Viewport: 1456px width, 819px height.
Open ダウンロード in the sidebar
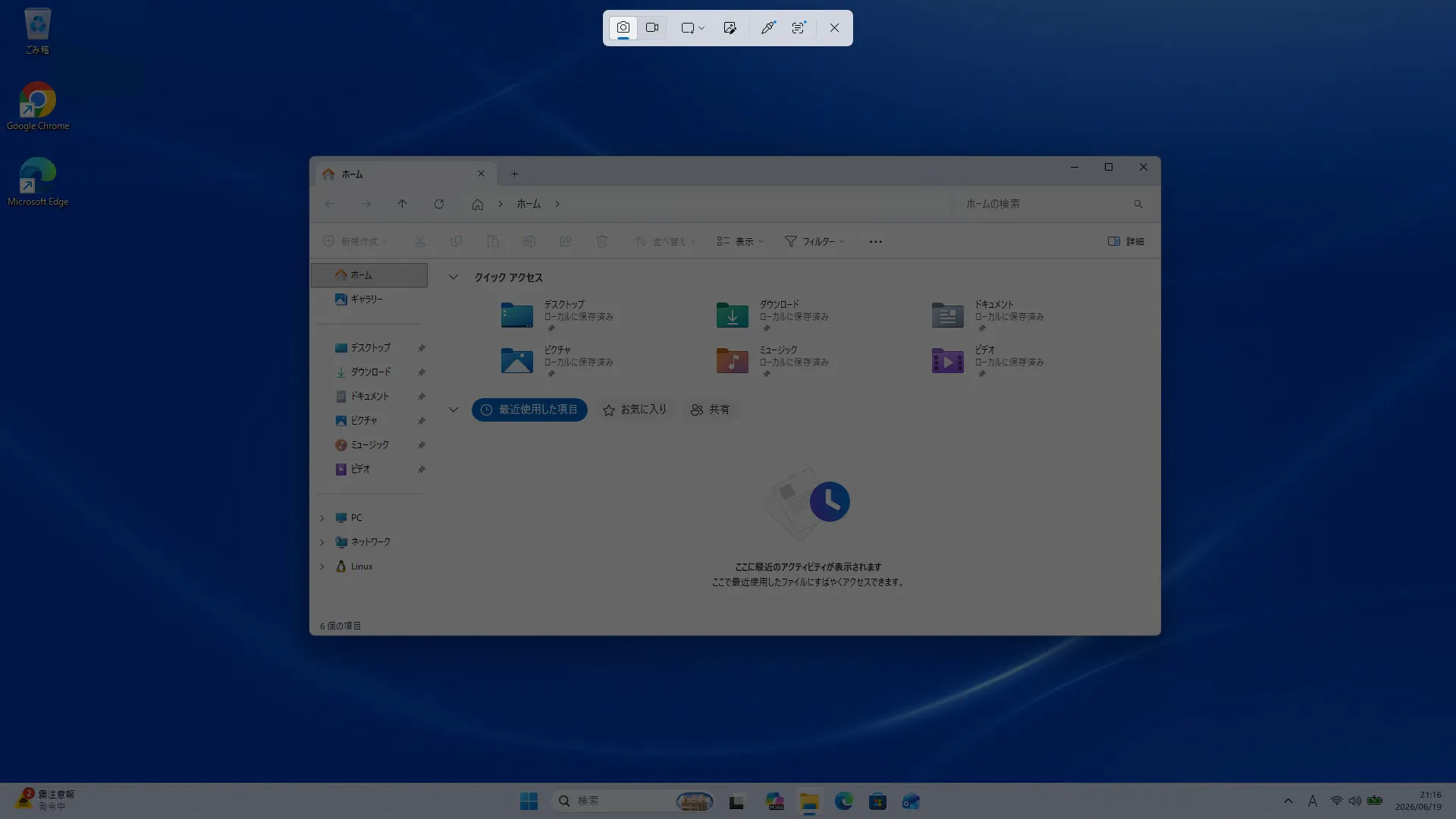(369, 372)
